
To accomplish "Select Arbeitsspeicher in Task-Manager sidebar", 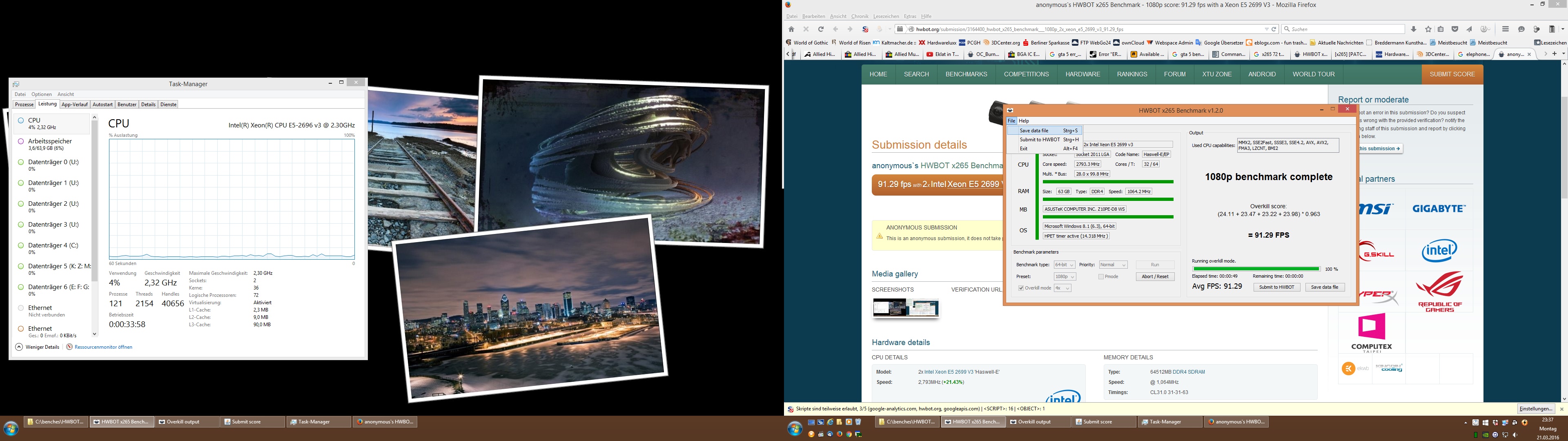I will tap(51, 145).
